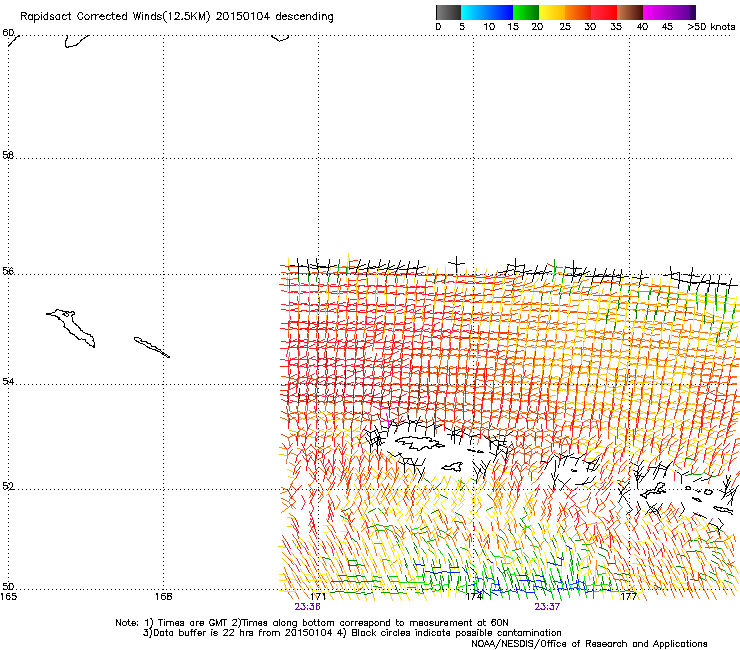Click the red 30-35 knots legend color

[604, 12]
